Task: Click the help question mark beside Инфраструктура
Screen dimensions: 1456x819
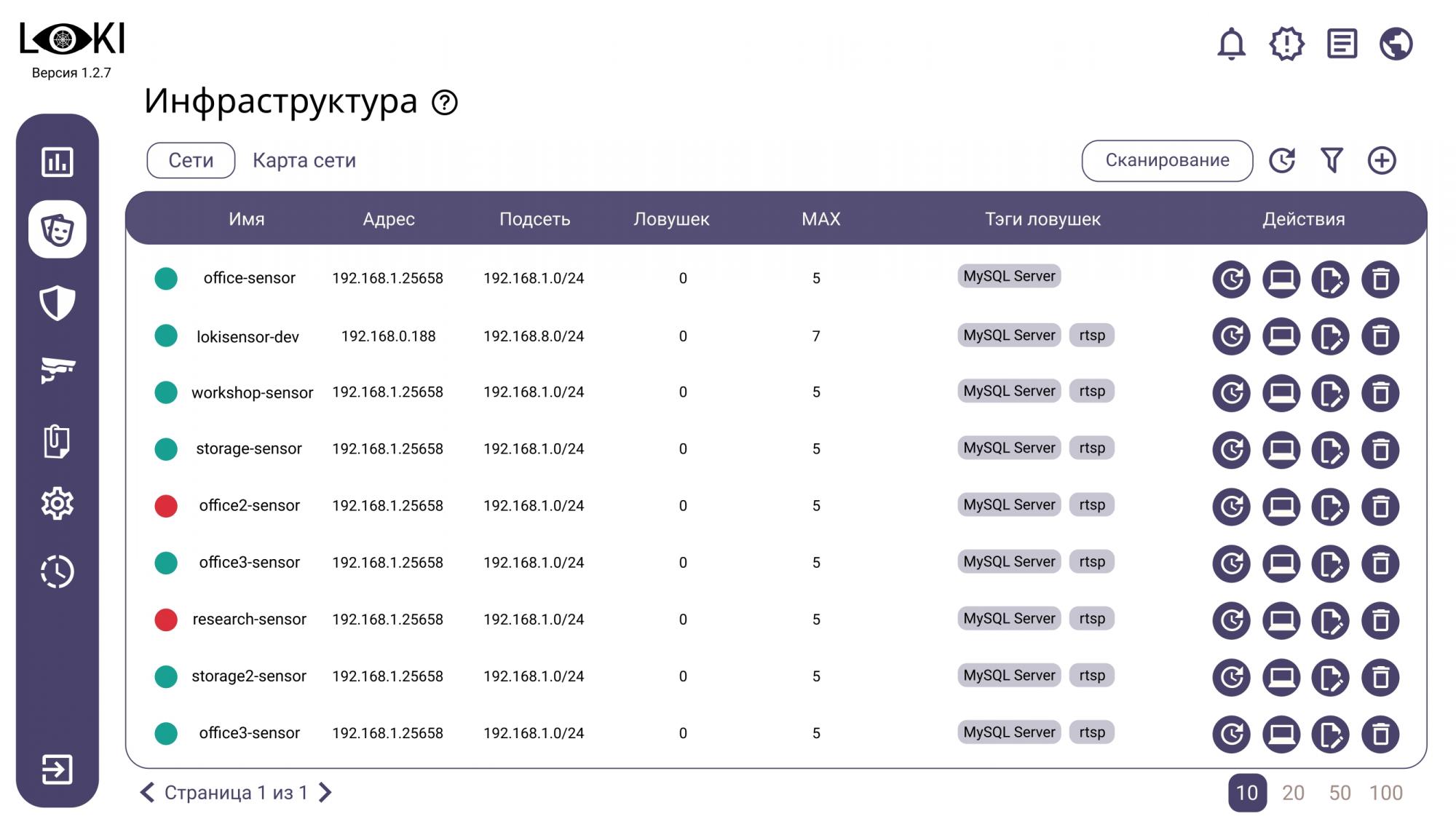Action: [x=444, y=103]
